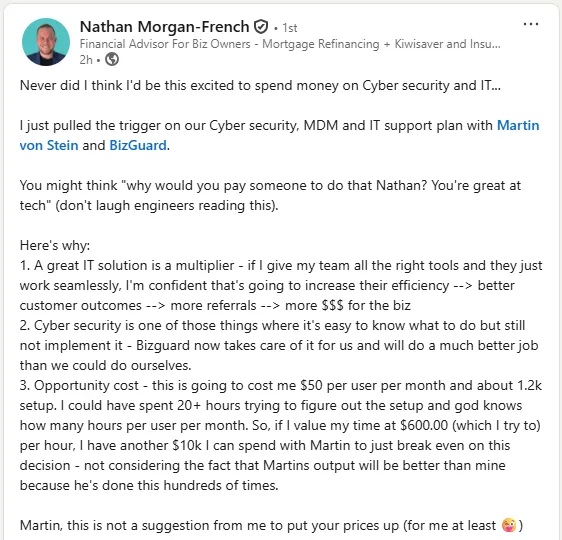Click point 1 about a great IT solution

[x=281, y=286]
